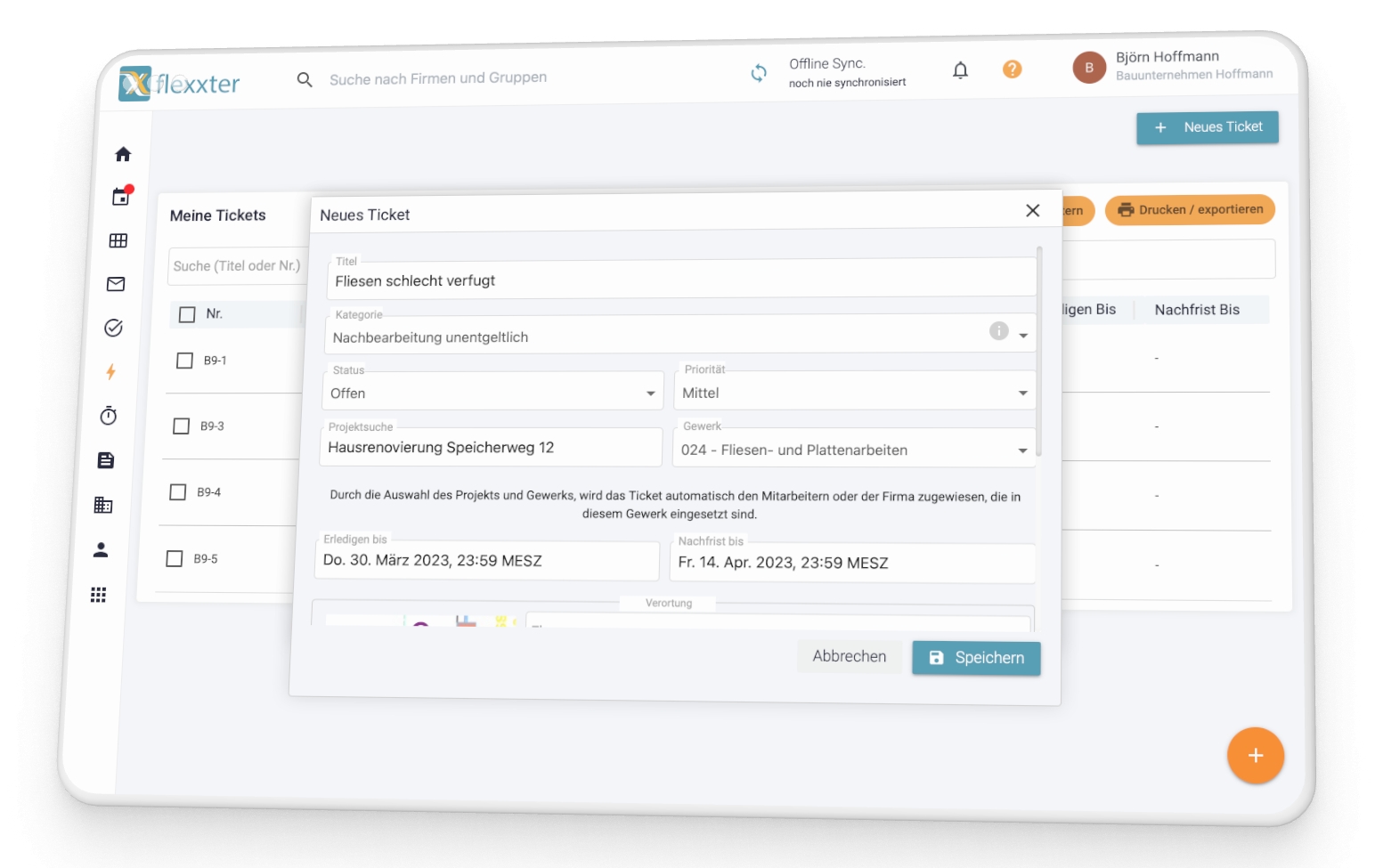1375x868 pixels.
Task: Open the check circle tasks icon
Action: point(113,328)
